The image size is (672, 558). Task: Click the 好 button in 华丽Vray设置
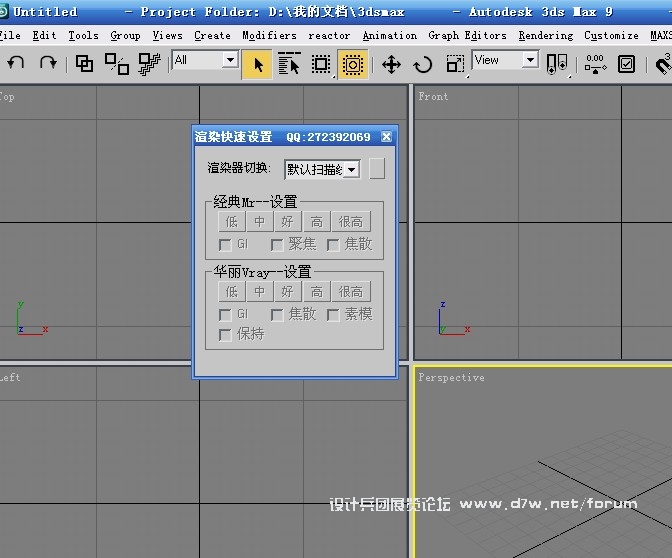[287, 292]
